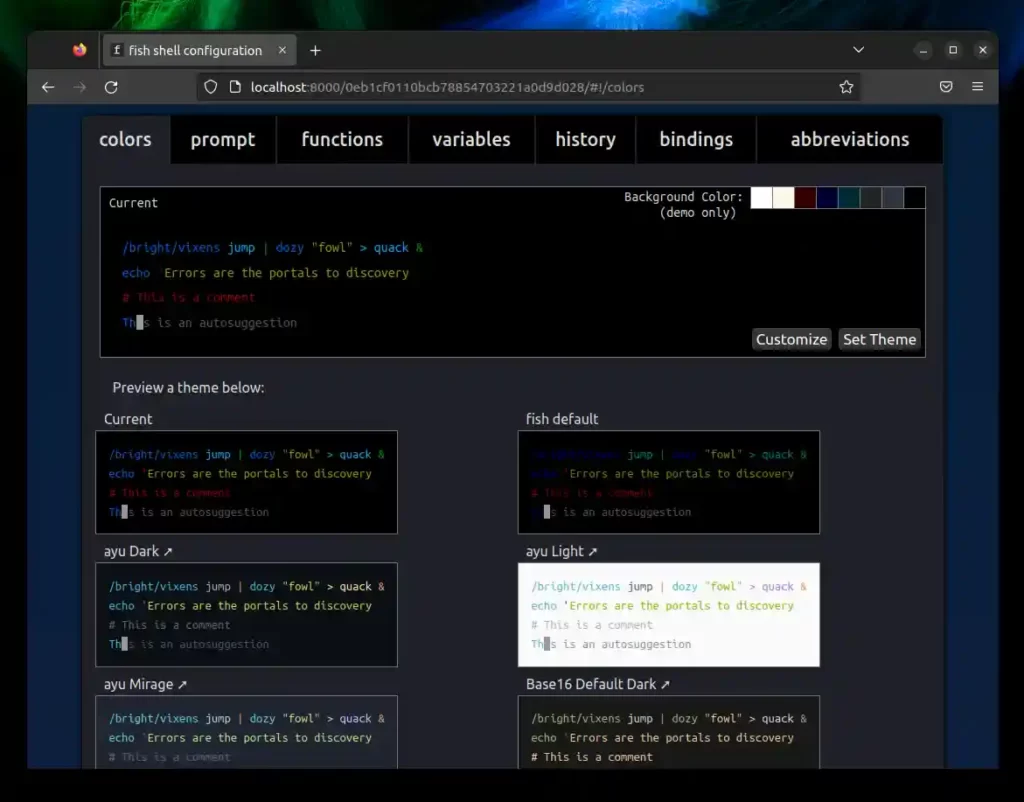The image size is (1024, 802).
Task: Expand the list all tabs dropdown
Action: click(858, 50)
